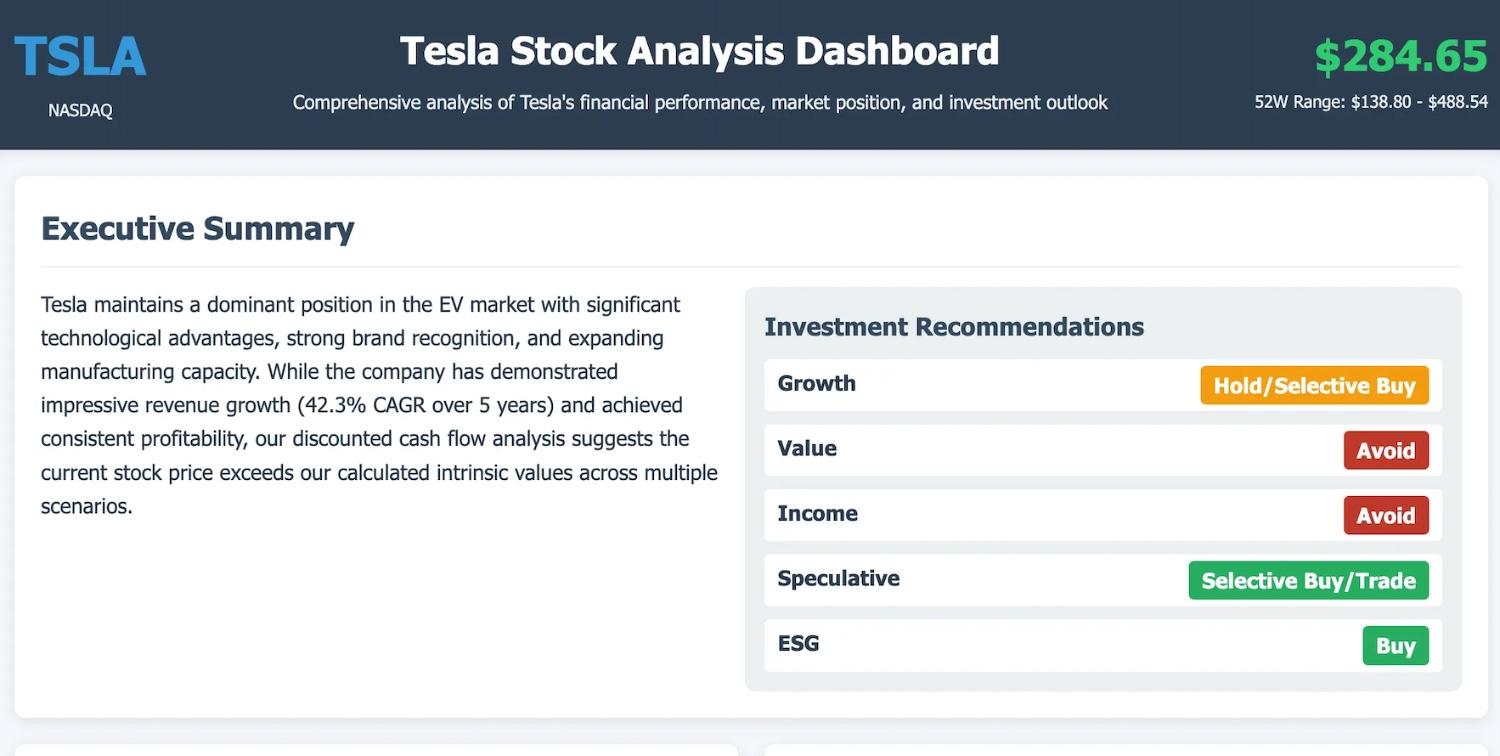Click the Tesla Stock Analysis Dashboard title

click(699, 51)
